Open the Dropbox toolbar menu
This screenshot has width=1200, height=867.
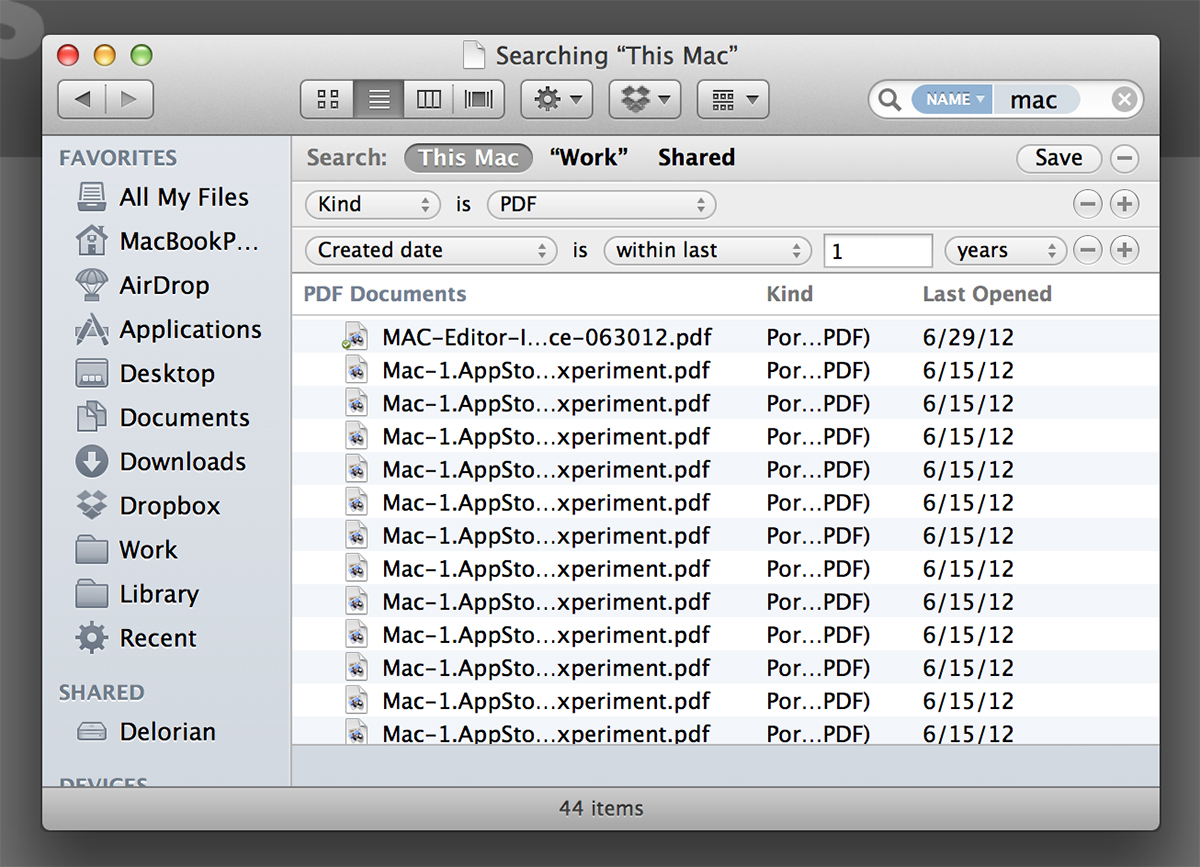click(x=645, y=100)
